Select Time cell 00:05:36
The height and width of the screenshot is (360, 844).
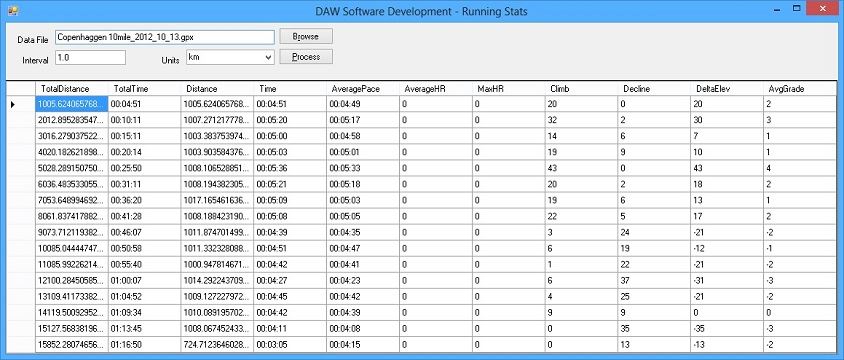click(x=290, y=168)
